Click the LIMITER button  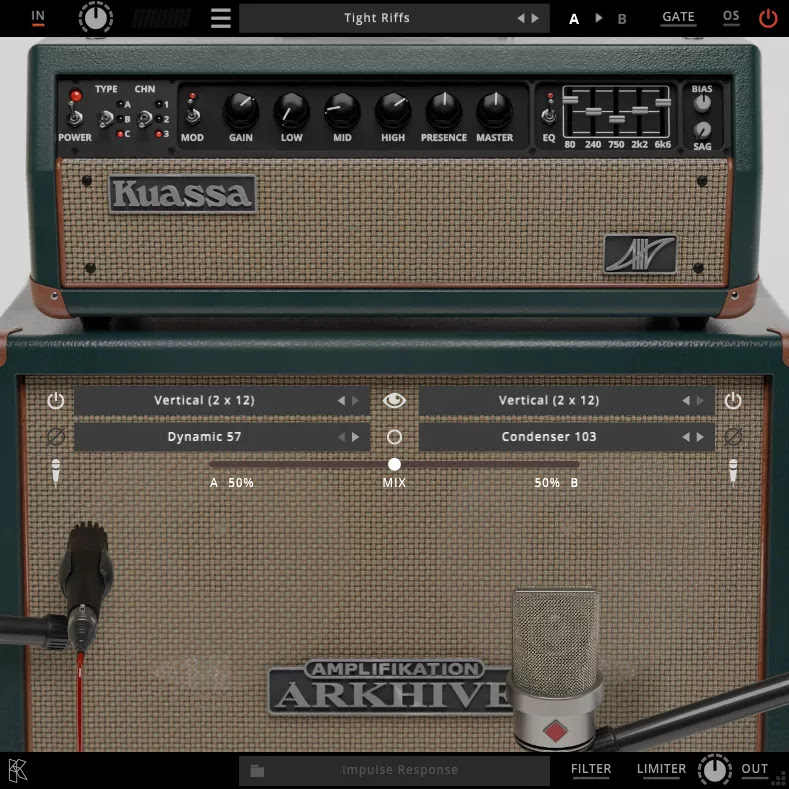click(x=661, y=769)
